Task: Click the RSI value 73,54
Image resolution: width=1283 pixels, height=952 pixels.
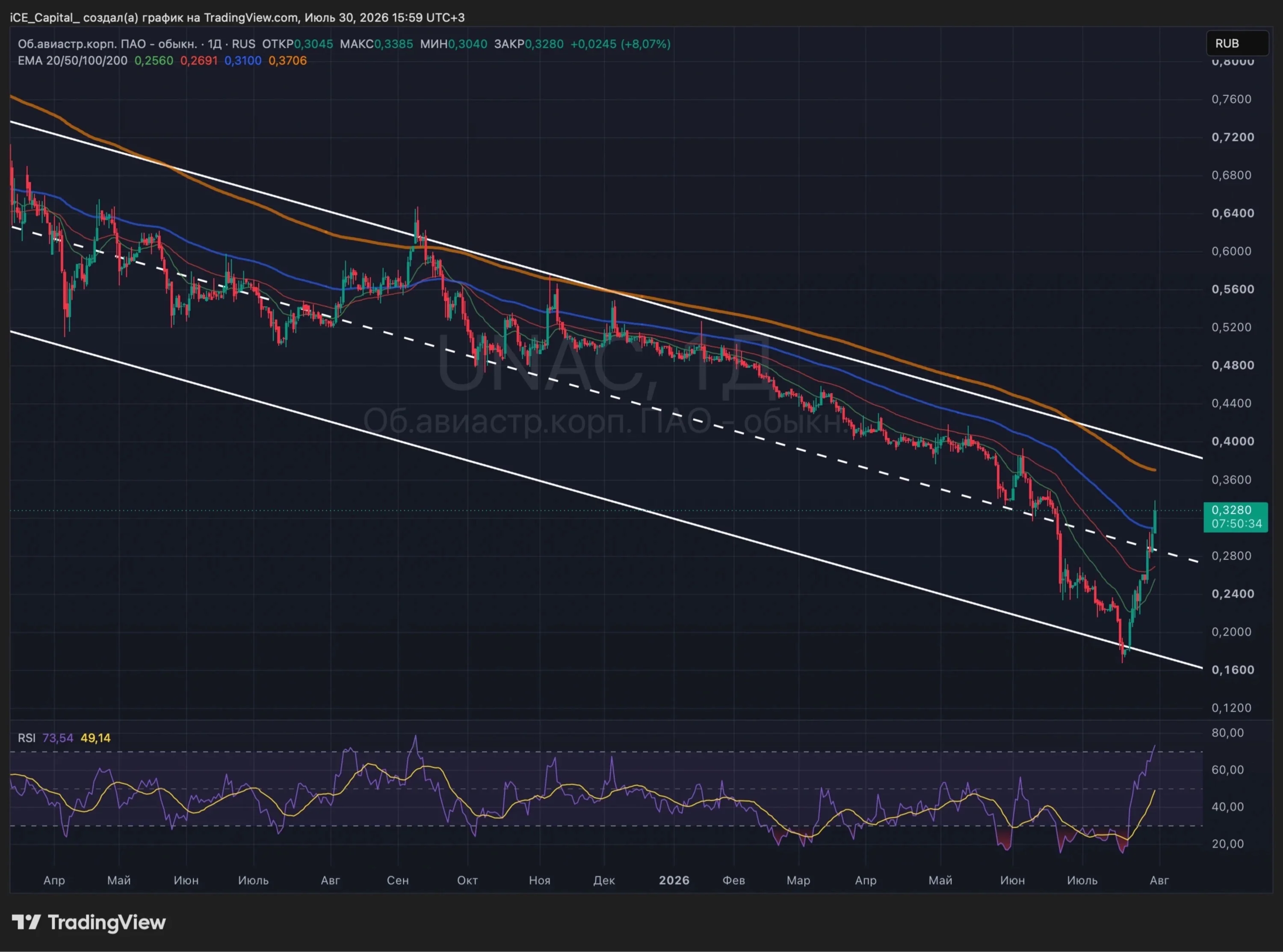Action: point(58,738)
